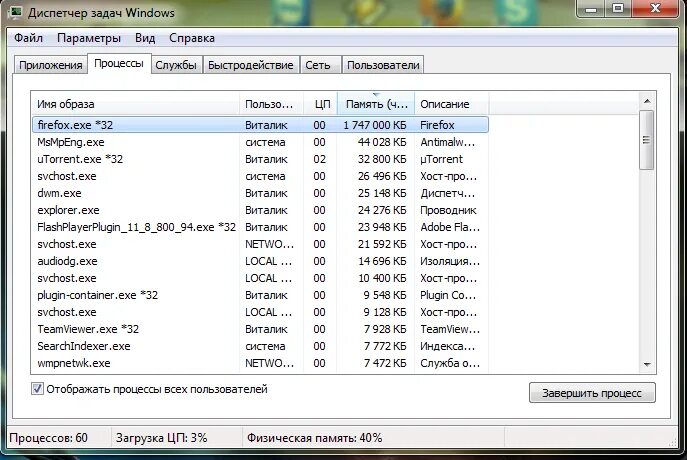Click the process list scrollbar thumb
The height and width of the screenshot is (460, 687).
(x=646, y=140)
